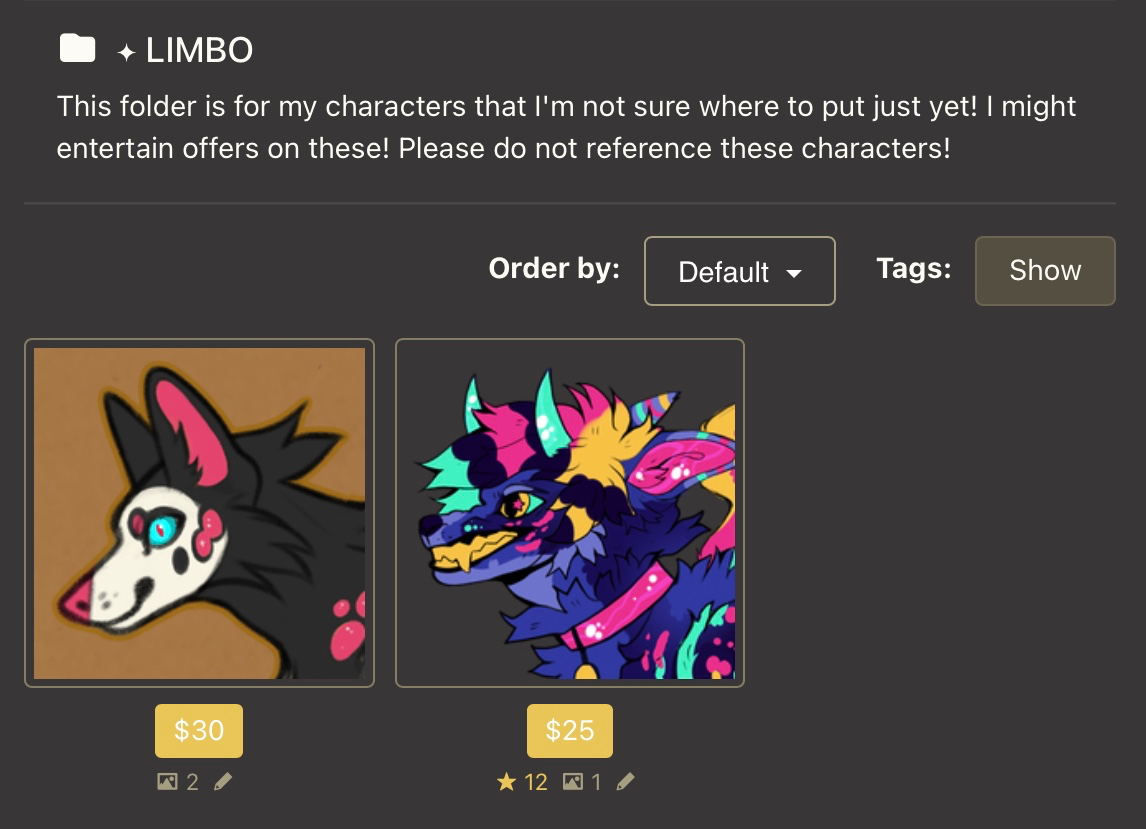Open the Order by Default dropdown

tap(739, 271)
